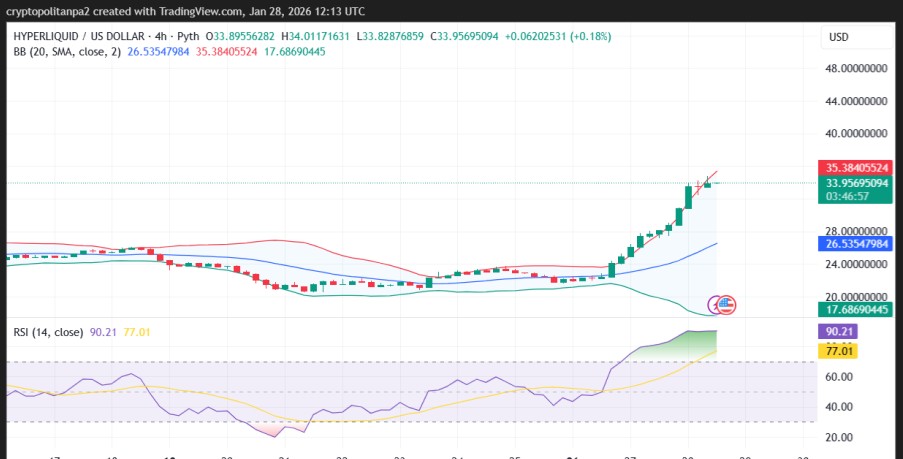Click the 48.00000000 price scale label
Image resolution: width=903 pixels, height=459 pixels.
point(856,68)
